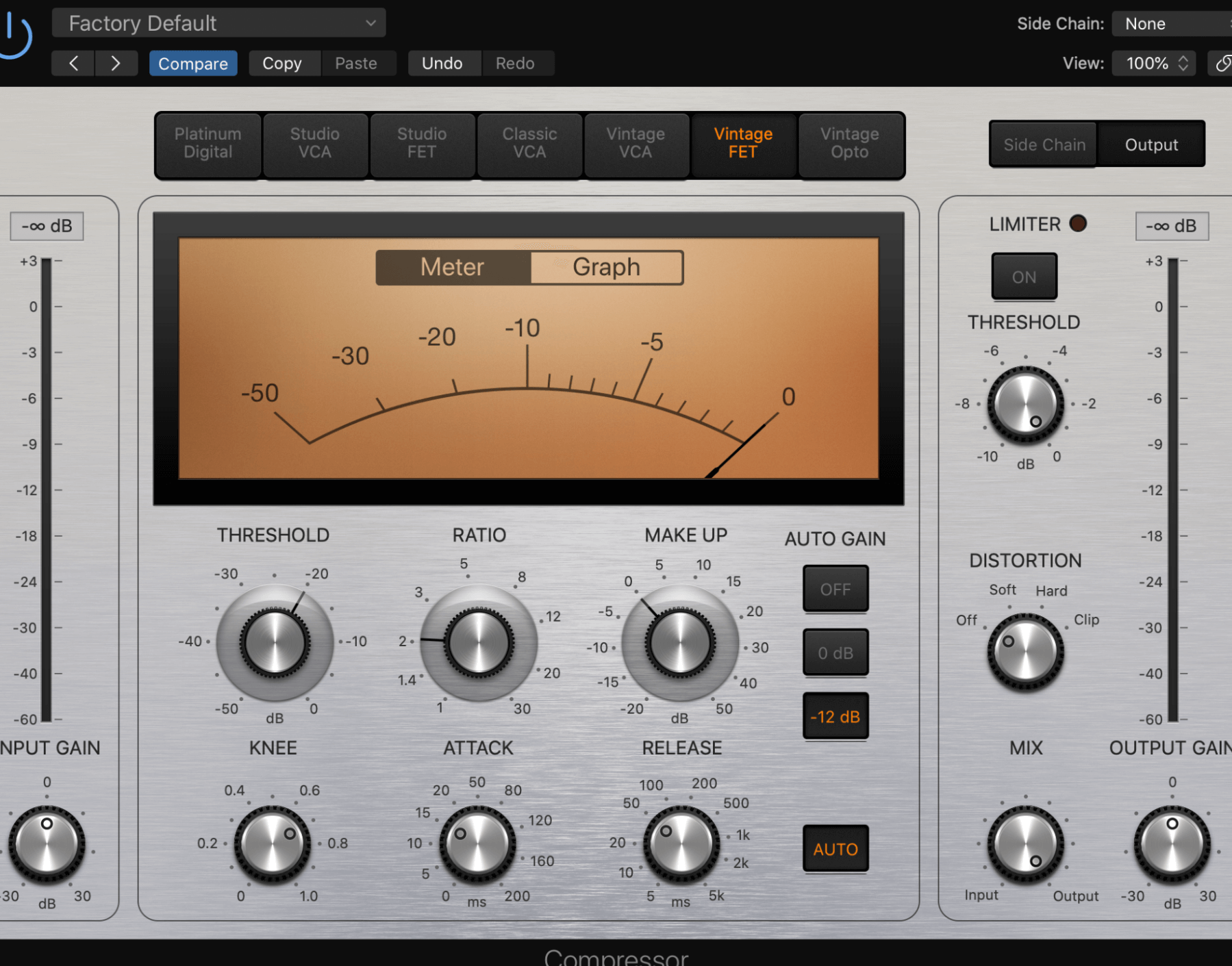Screen dimensions: 1232x966
Task: Open the Side Chain None dropdown
Action: click(x=1172, y=24)
